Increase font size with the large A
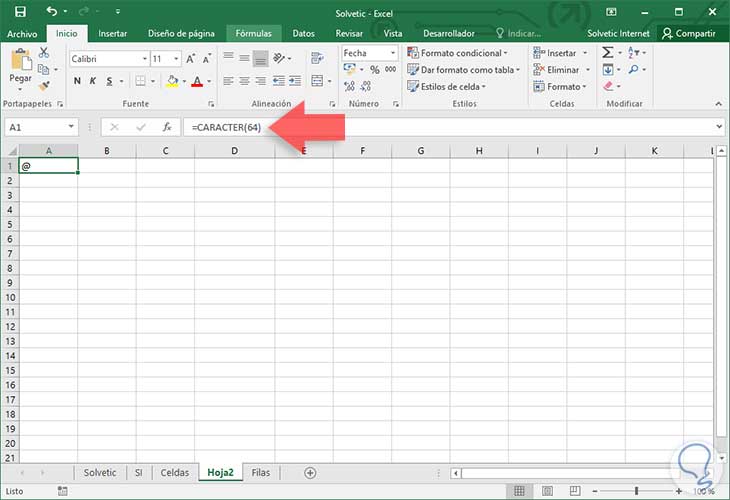Screen dimensions: 730x500 coord(190,59)
